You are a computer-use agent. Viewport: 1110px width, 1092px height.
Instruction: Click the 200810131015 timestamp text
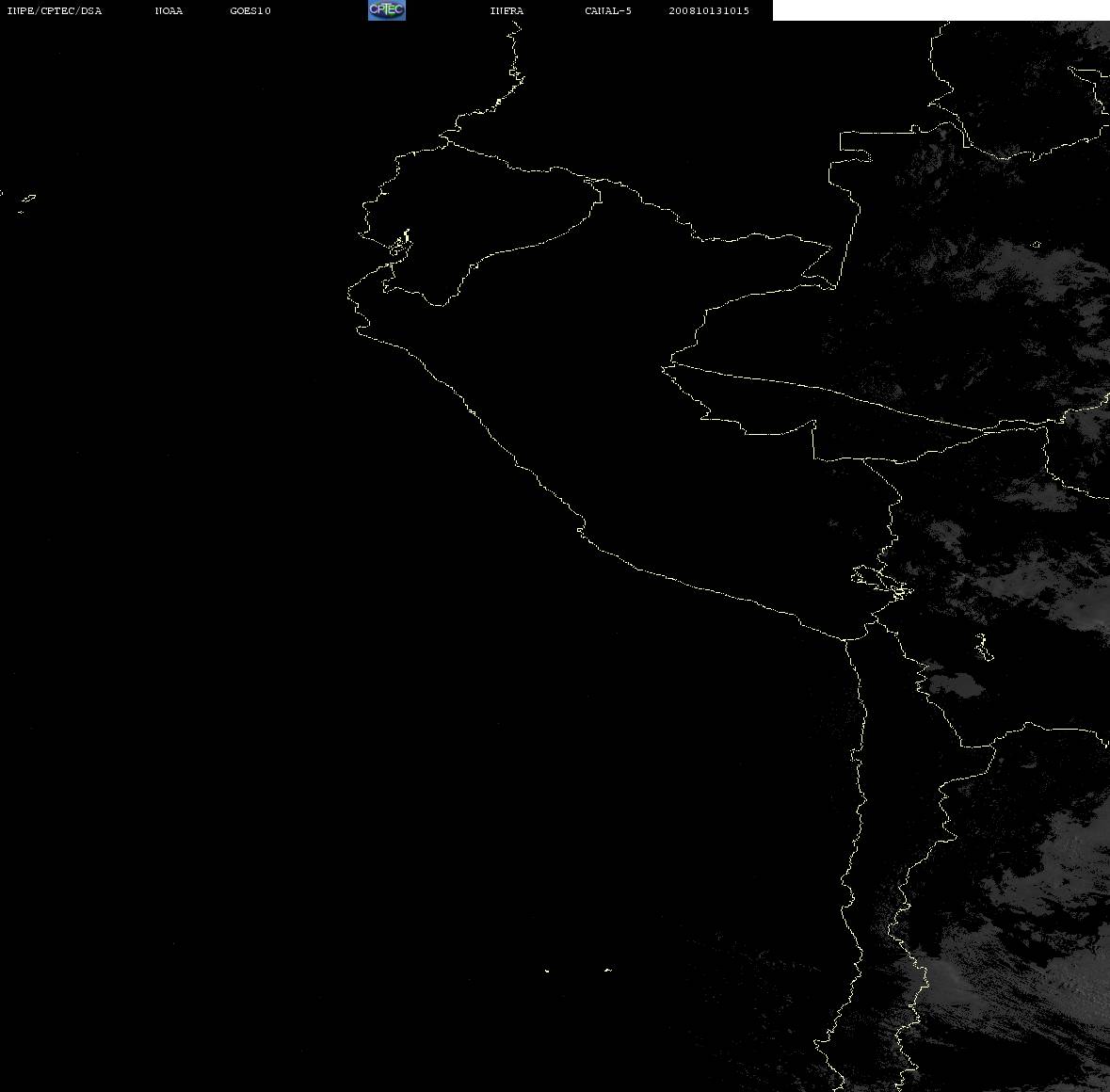(709, 10)
